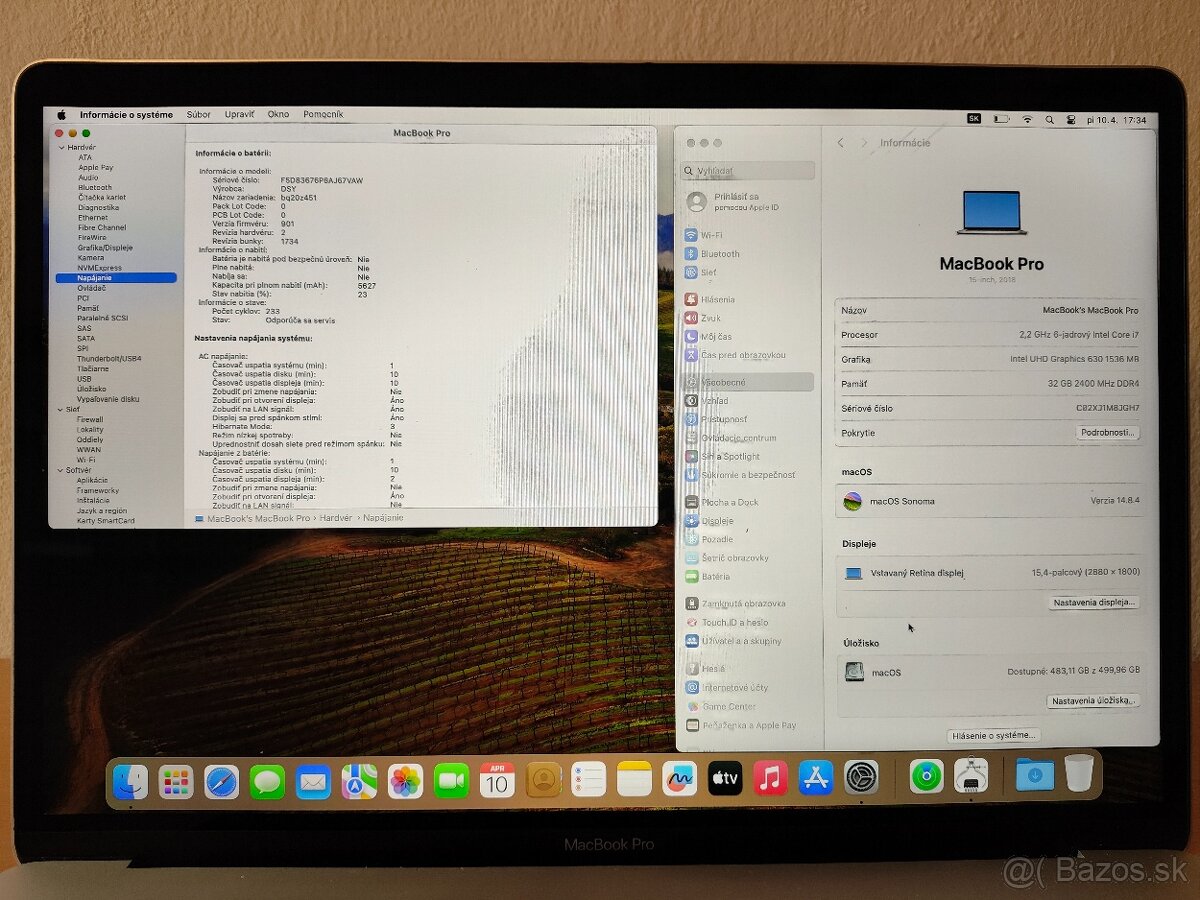
Task: Open the Trash in the Dock
Action: pyautogui.click(x=1079, y=773)
